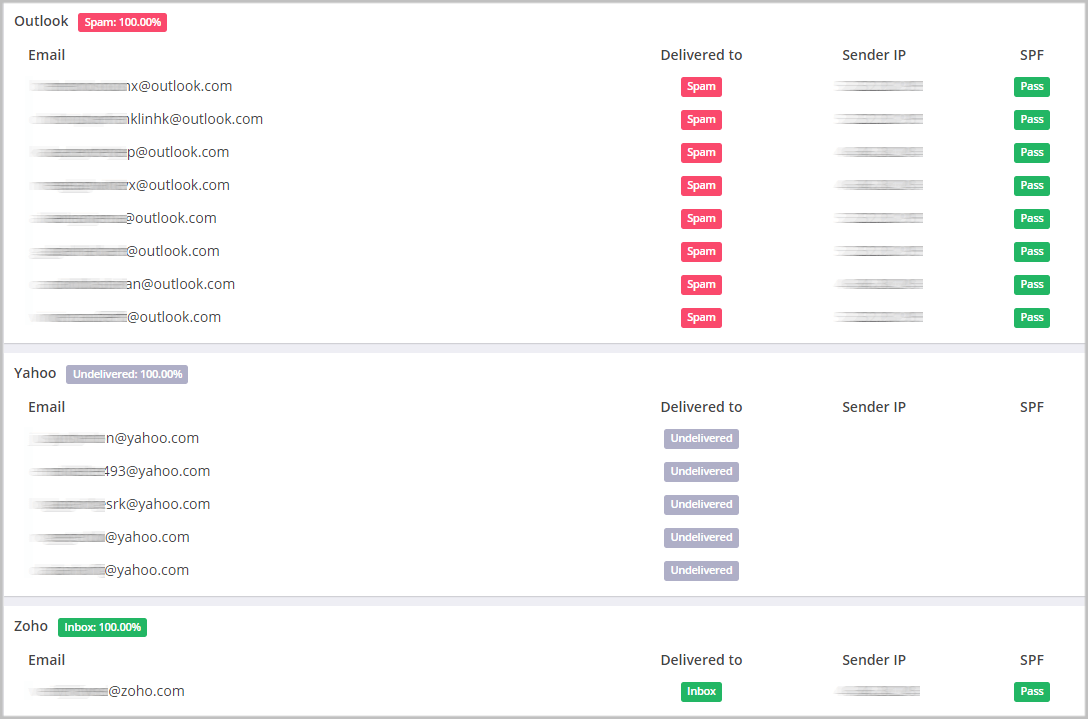Click the Undelivered badge for the n@yahoo.com address
1088x719 pixels.
701,438
